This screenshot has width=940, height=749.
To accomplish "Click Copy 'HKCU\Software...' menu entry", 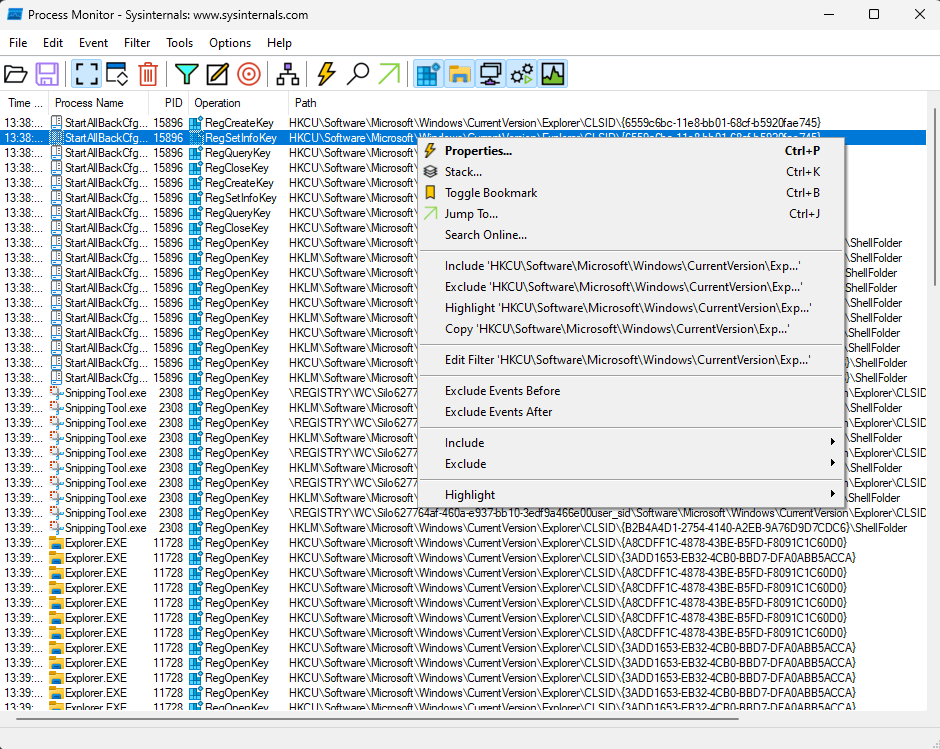I will 631,329.
